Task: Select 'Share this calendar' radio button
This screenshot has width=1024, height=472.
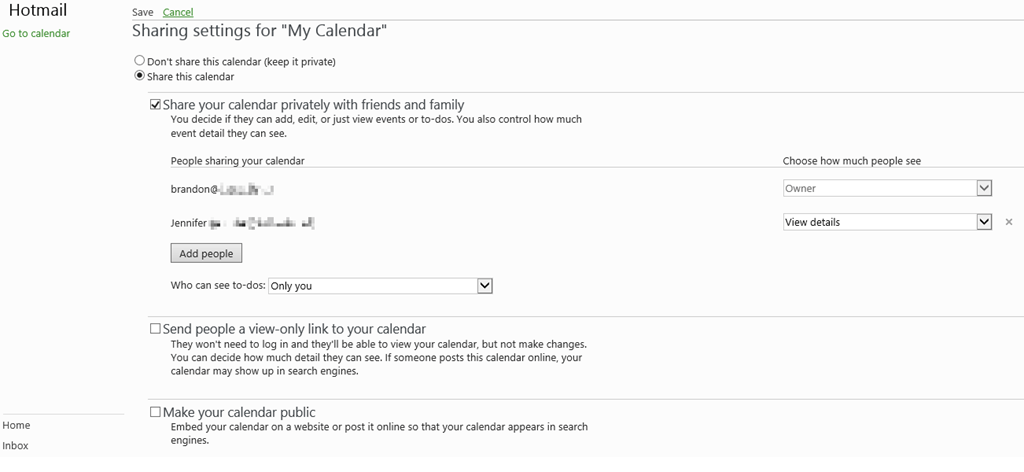Action: [x=140, y=76]
